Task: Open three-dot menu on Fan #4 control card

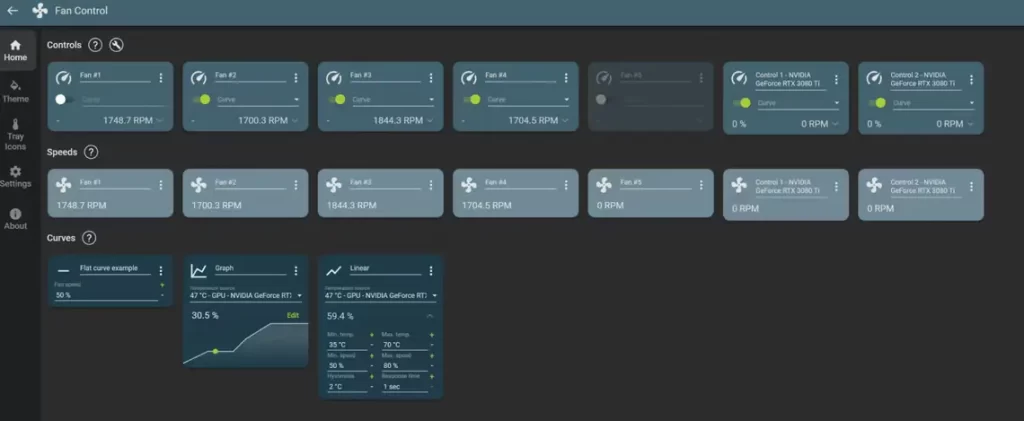Action: point(566,78)
